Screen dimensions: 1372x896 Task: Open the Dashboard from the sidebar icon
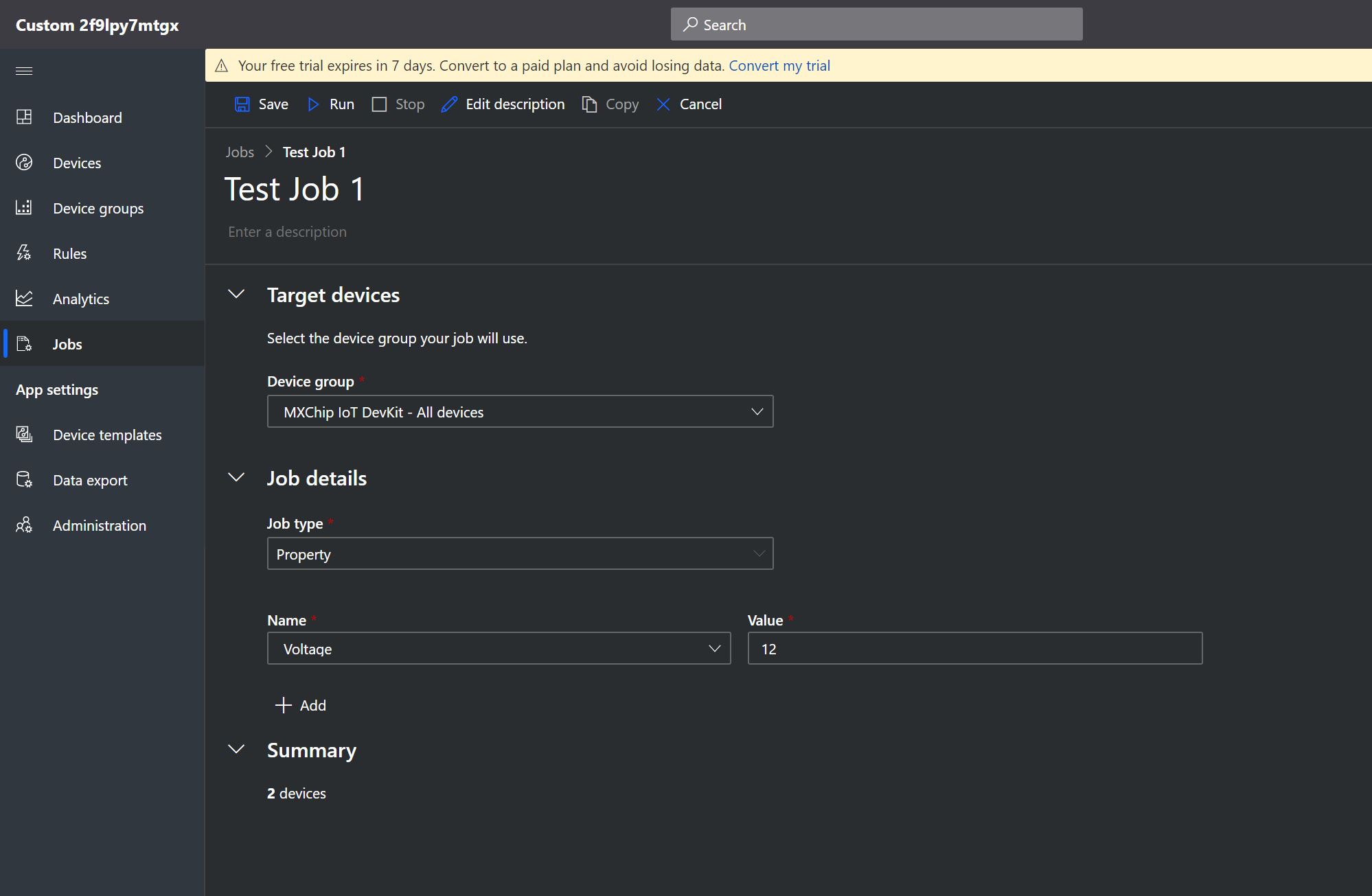tap(24, 117)
